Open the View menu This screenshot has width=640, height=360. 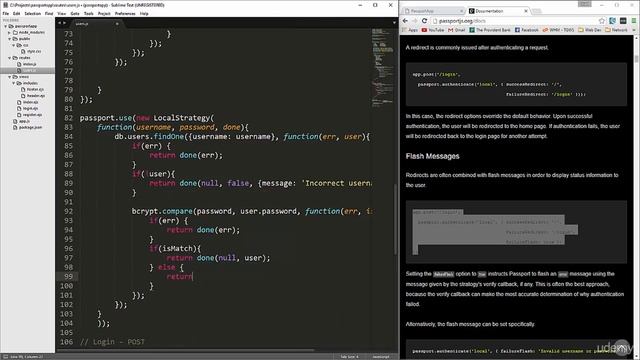click(x=62, y=13)
